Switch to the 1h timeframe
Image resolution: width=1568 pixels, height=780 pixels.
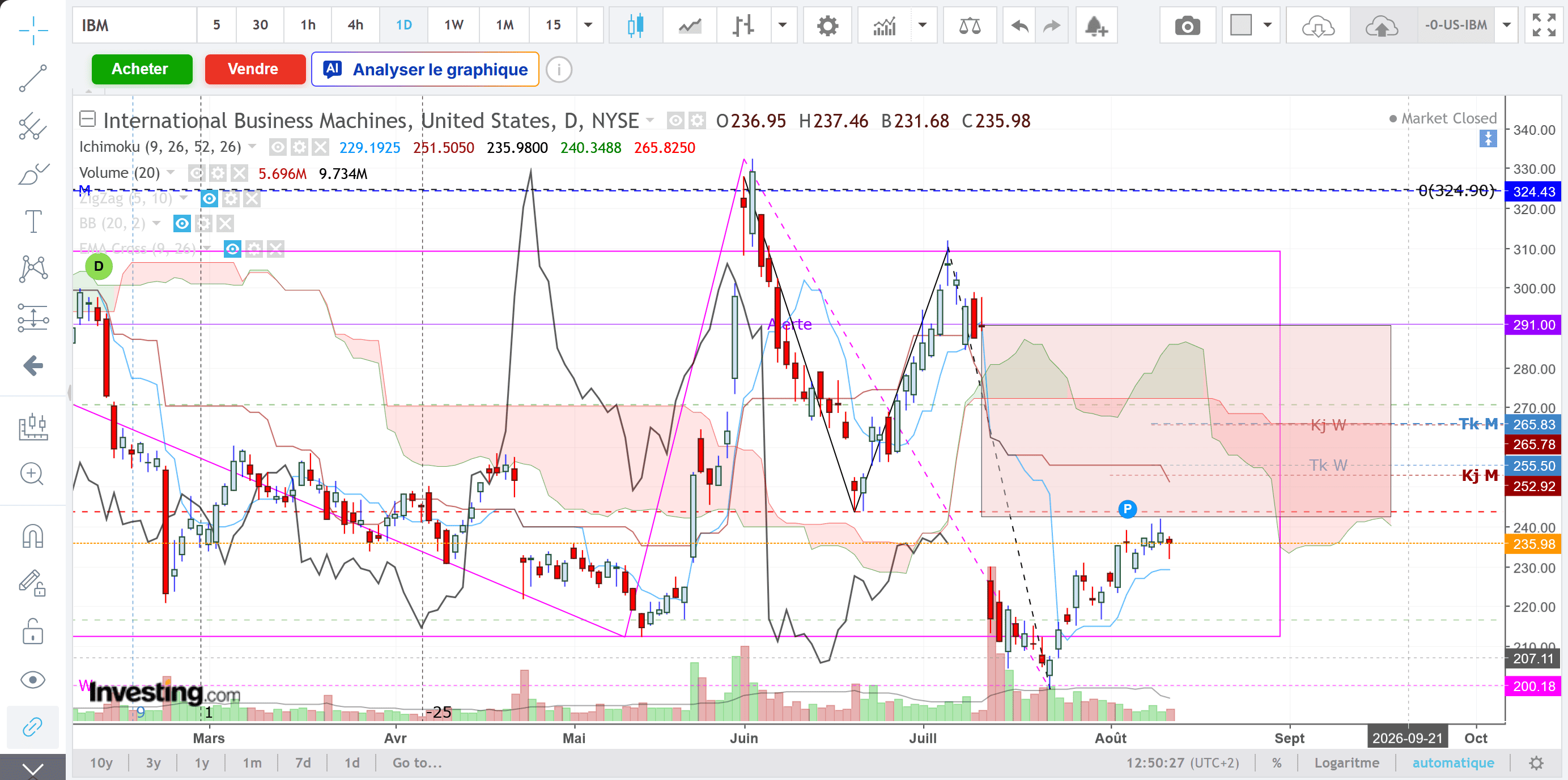click(308, 25)
